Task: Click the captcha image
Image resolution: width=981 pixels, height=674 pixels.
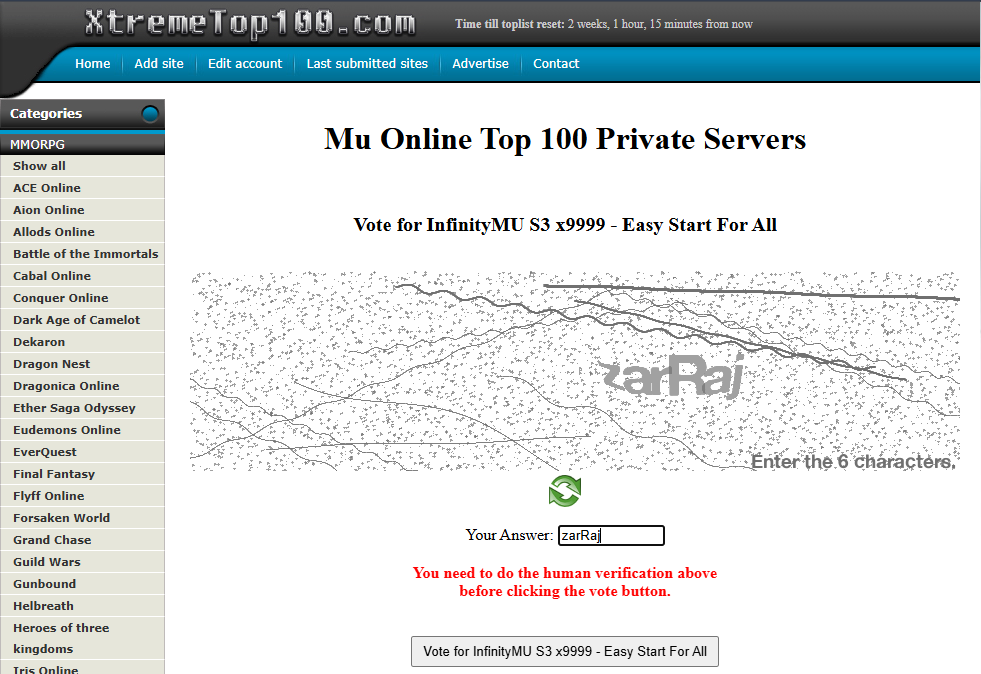Action: [574, 371]
